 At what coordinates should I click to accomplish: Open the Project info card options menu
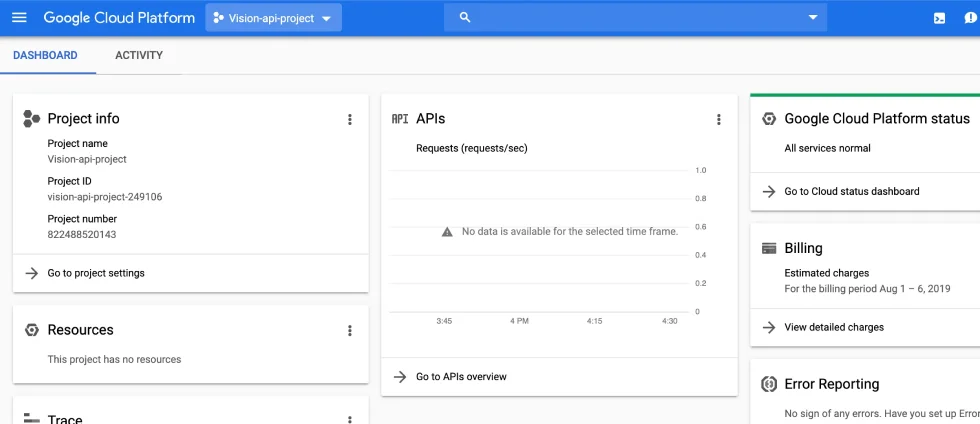pyautogui.click(x=350, y=119)
